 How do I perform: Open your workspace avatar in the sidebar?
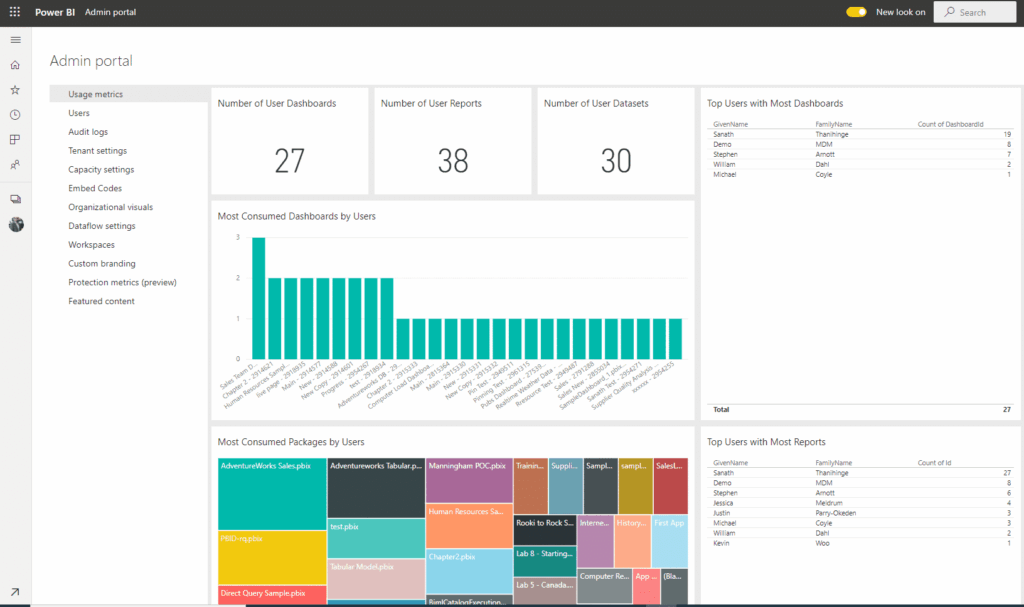(14, 225)
